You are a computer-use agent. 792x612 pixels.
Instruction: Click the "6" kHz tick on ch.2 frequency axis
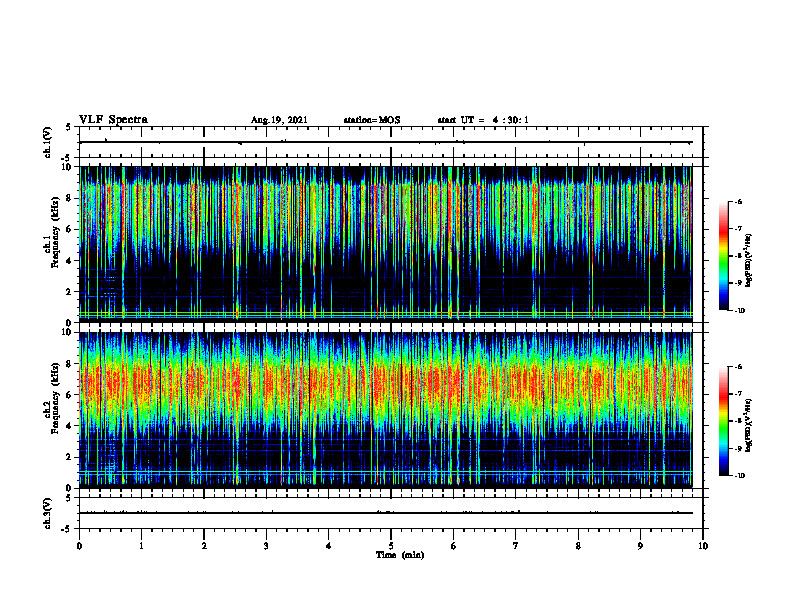click(71, 395)
